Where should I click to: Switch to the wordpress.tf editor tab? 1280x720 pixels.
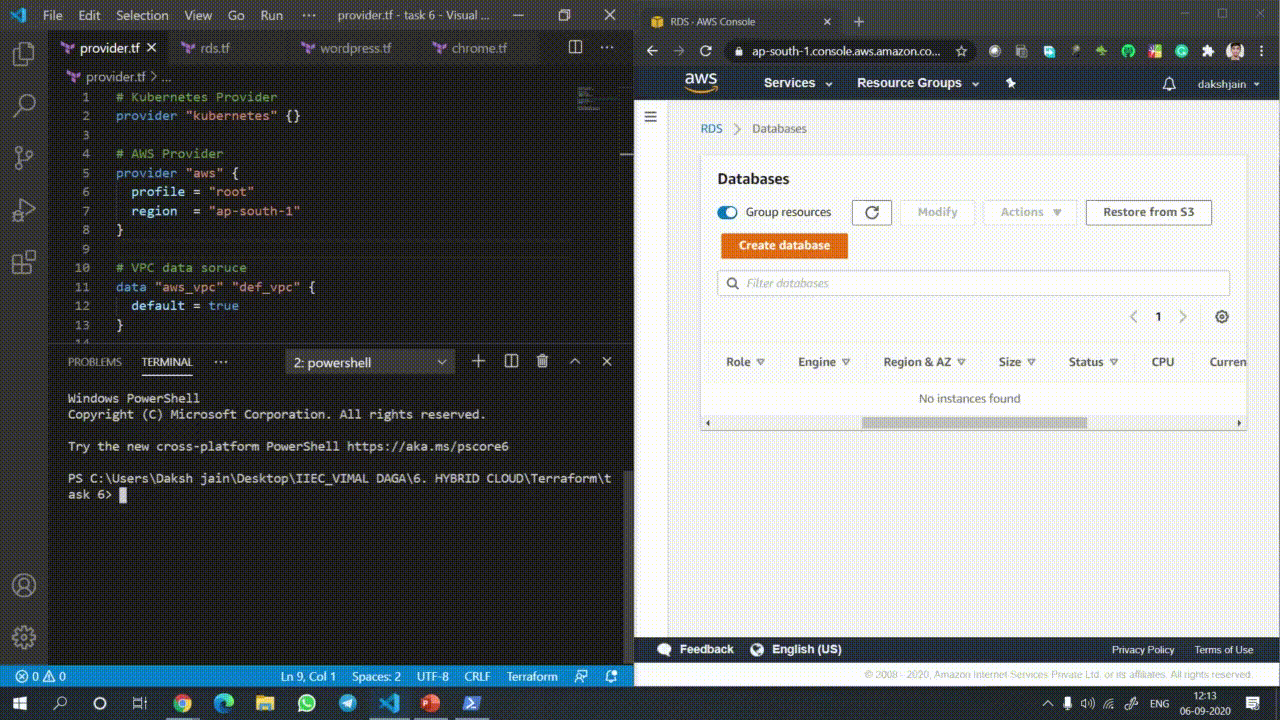pyautogui.click(x=355, y=48)
